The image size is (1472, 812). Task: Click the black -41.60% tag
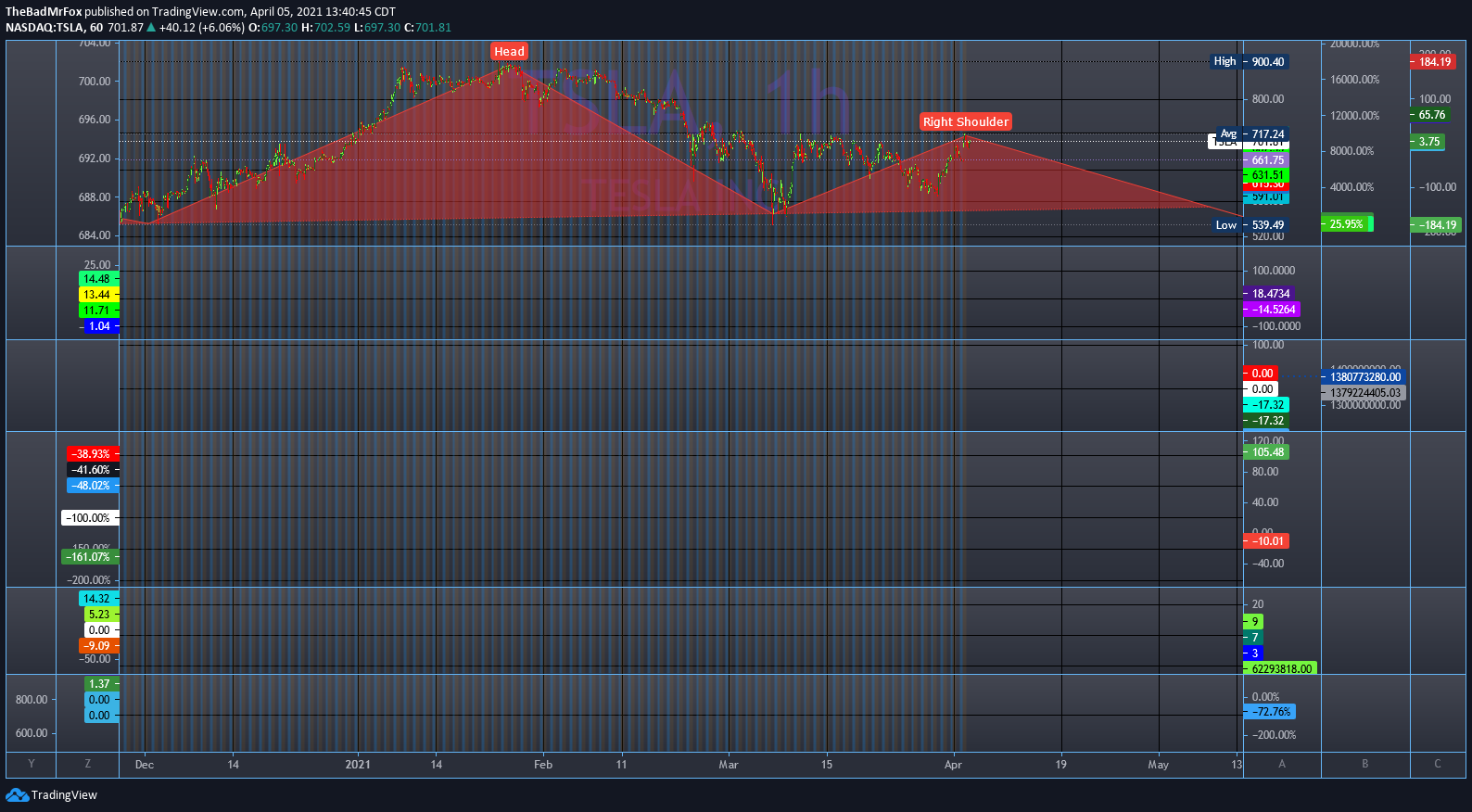tap(93, 470)
